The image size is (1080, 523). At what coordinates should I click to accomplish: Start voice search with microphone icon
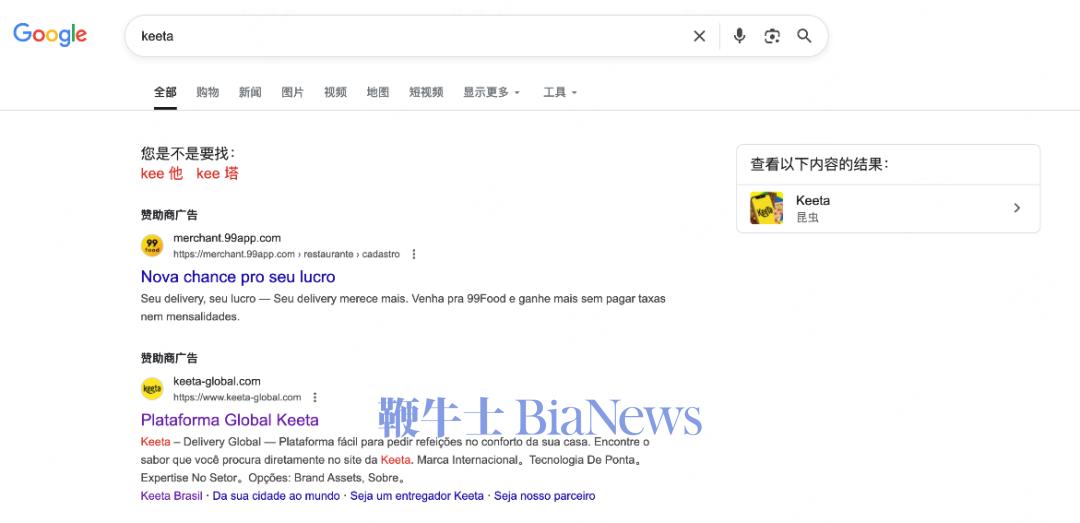coord(739,36)
